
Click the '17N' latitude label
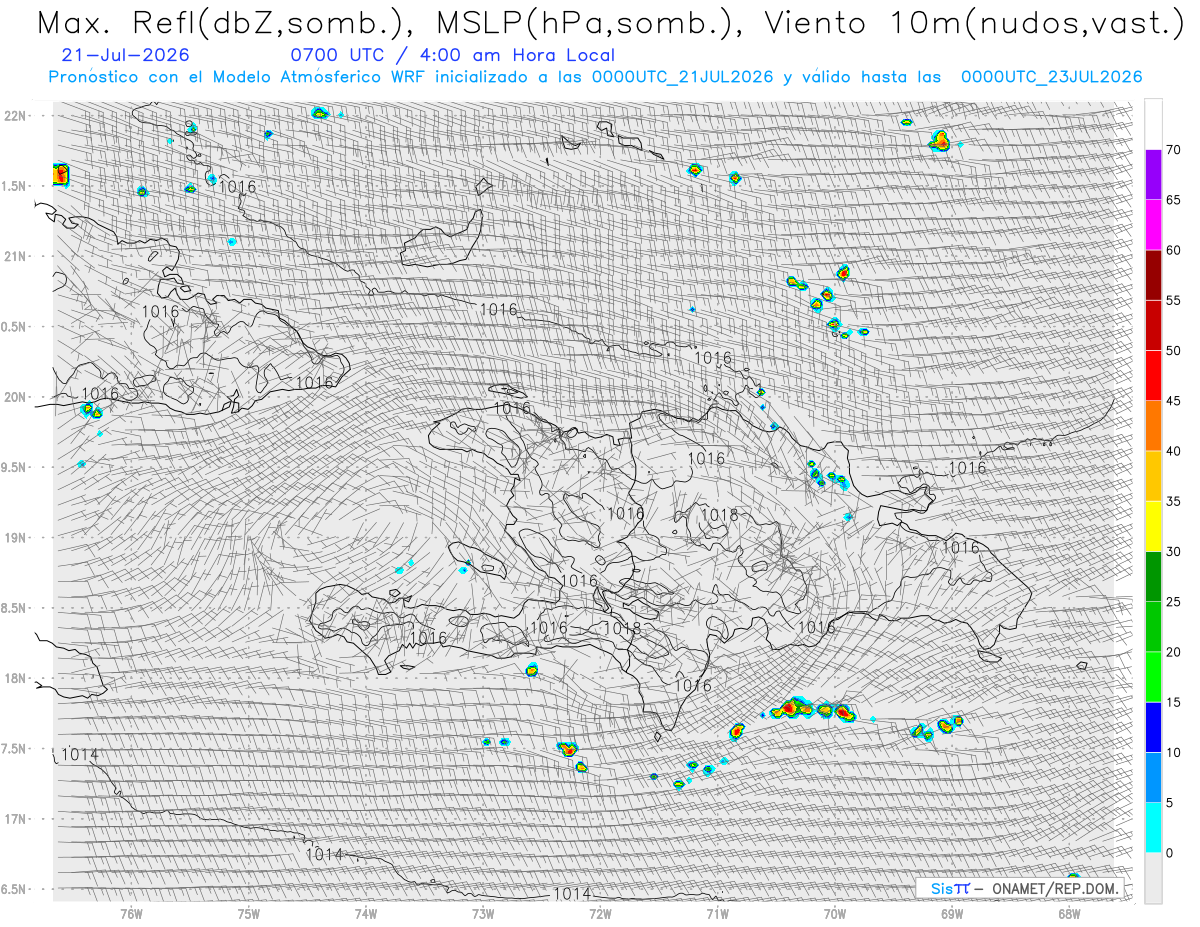[14, 819]
